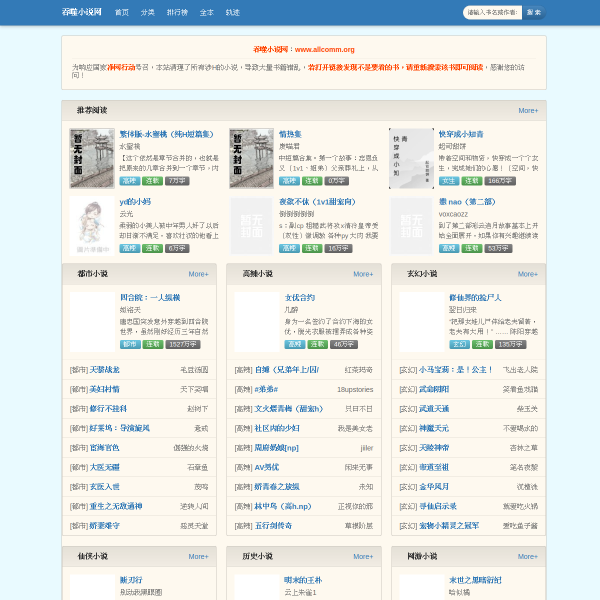Open the 重生之无敌通神 list entry

point(116,506)
